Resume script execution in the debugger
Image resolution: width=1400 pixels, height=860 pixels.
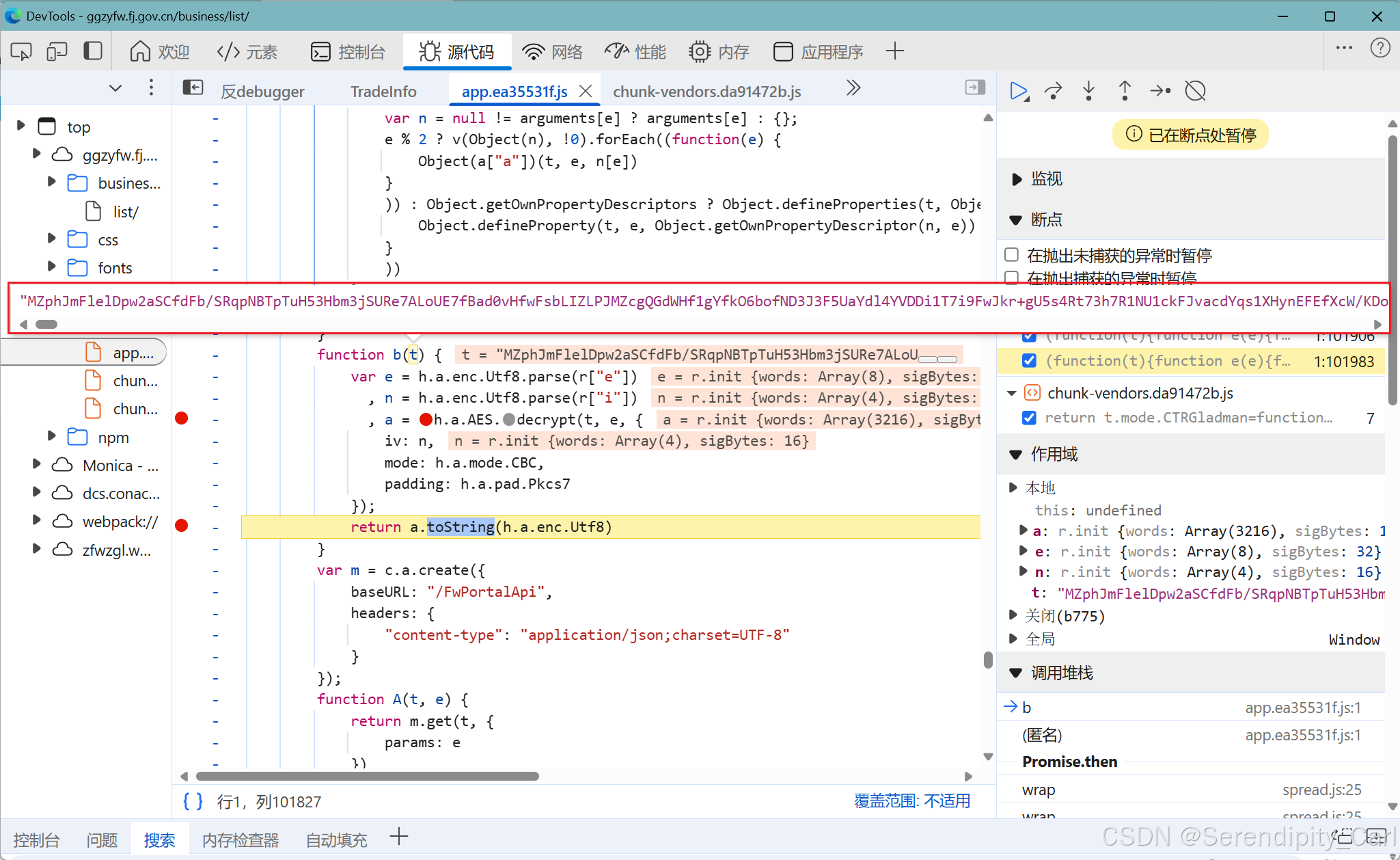coord(1019,90)
